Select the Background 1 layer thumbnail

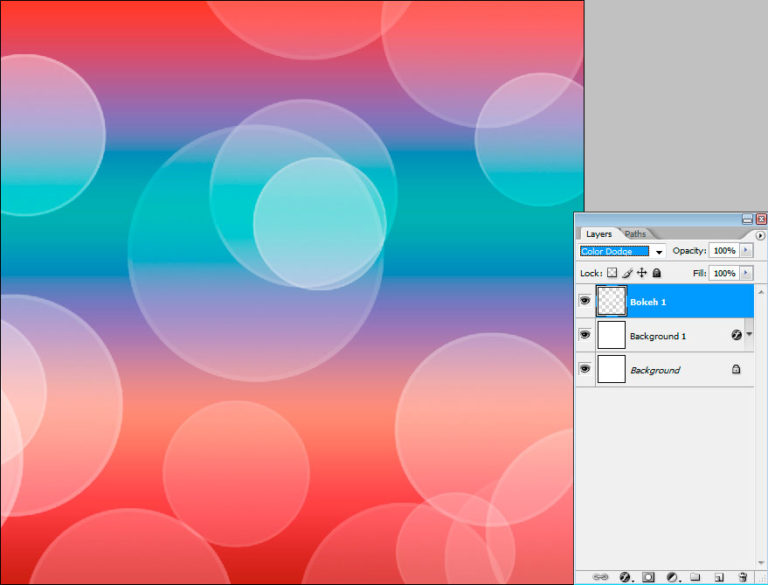point(611,335)
